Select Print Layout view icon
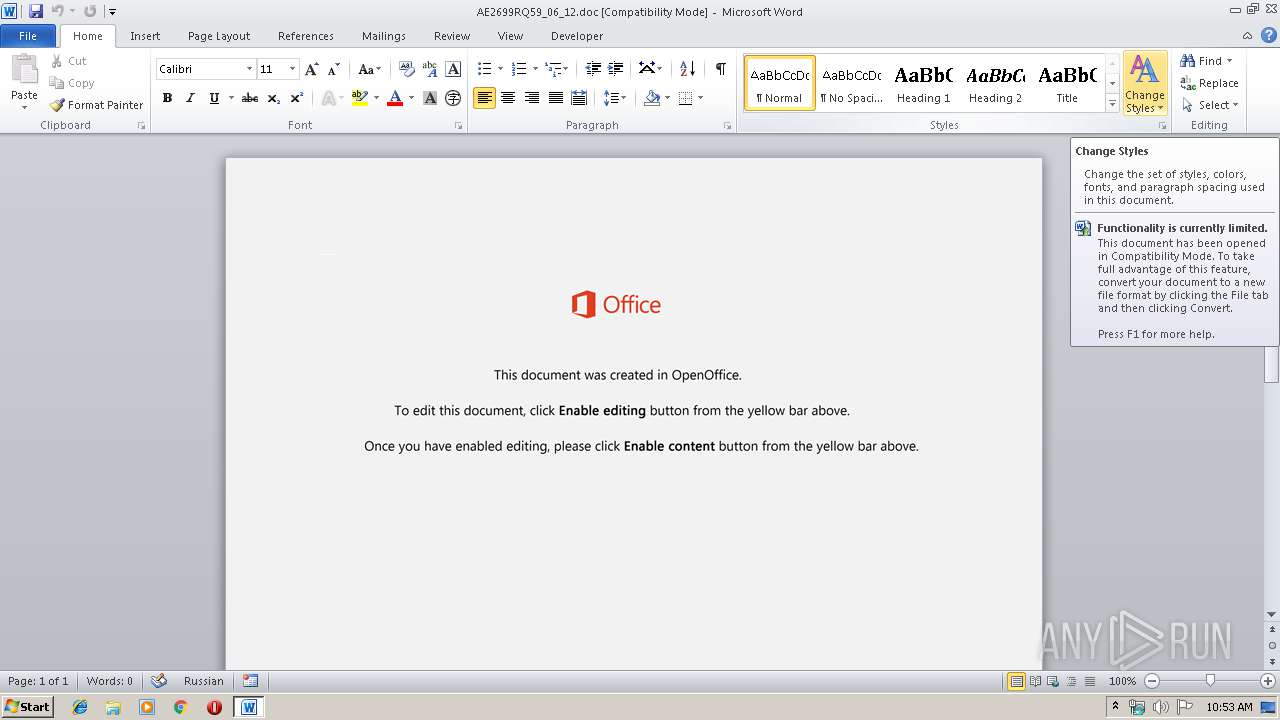This screenshot has height=720, width=1280. (x=1016, y=681)
